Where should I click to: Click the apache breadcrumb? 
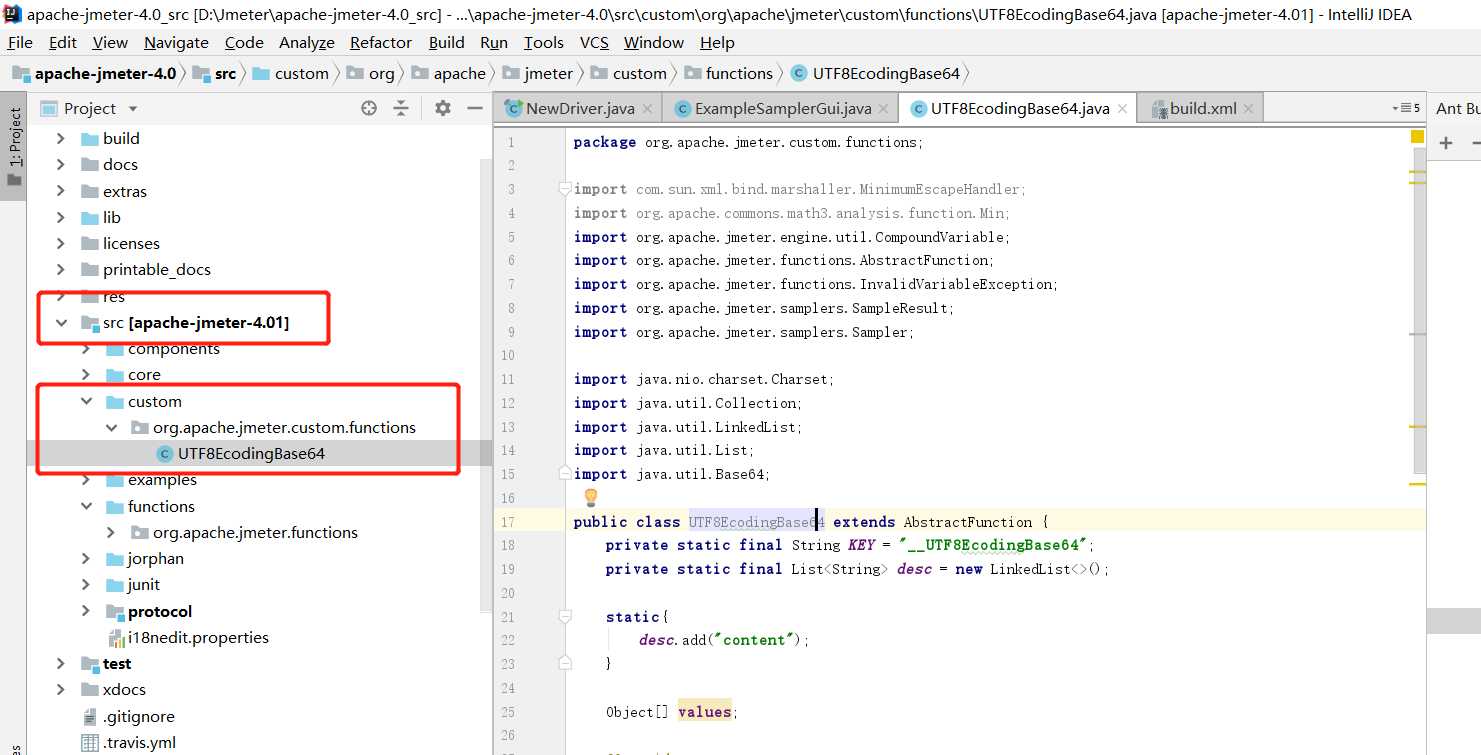tap(460, 73)
